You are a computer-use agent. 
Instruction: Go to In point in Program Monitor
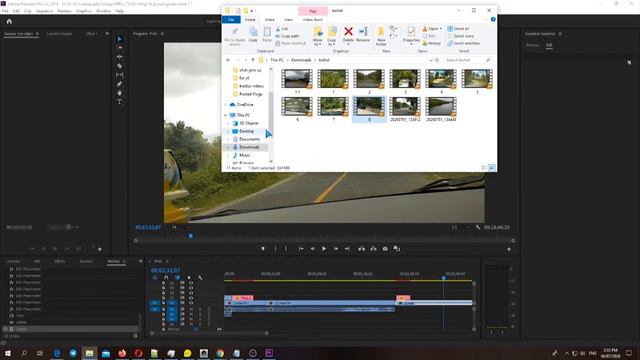(301, 249)
